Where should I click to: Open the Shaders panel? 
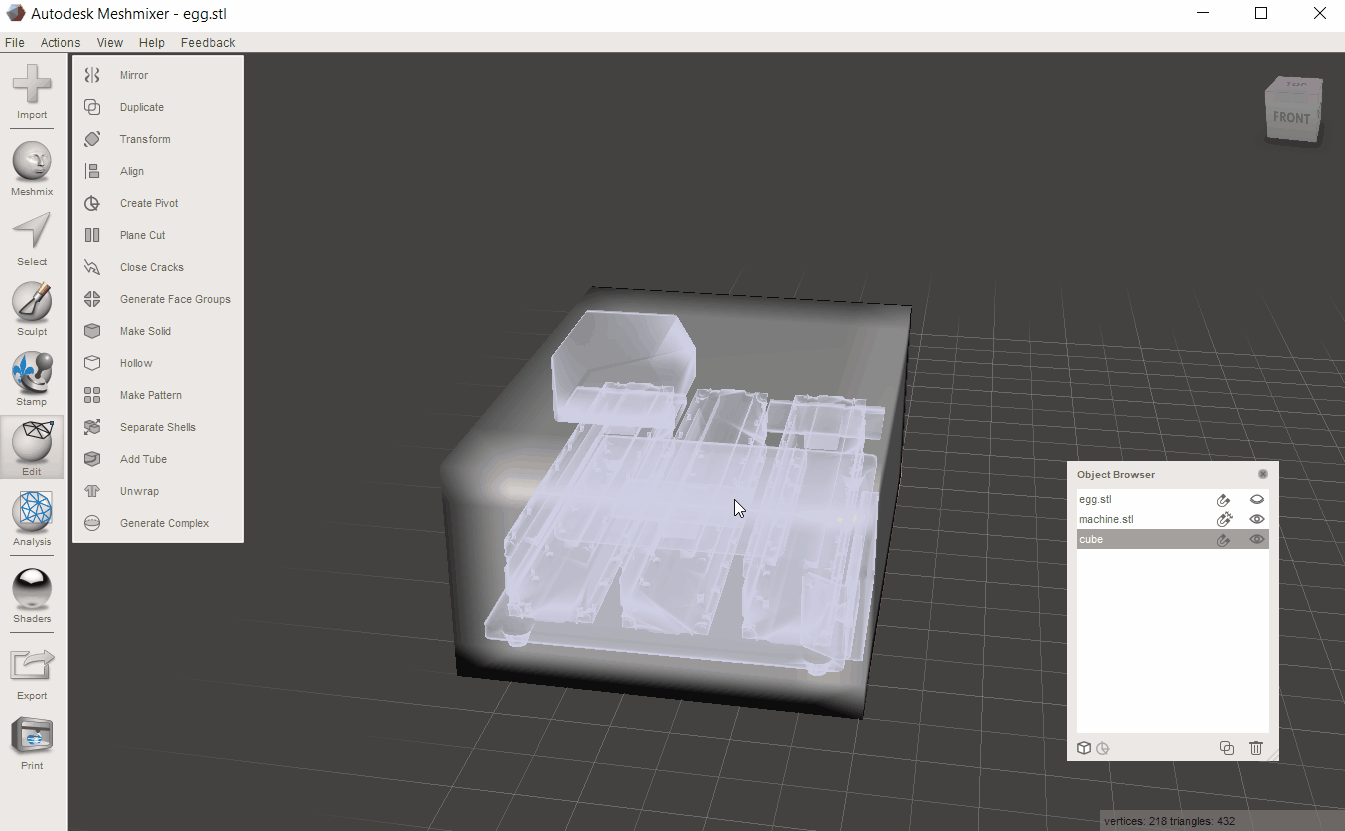(x=32, y=596)
